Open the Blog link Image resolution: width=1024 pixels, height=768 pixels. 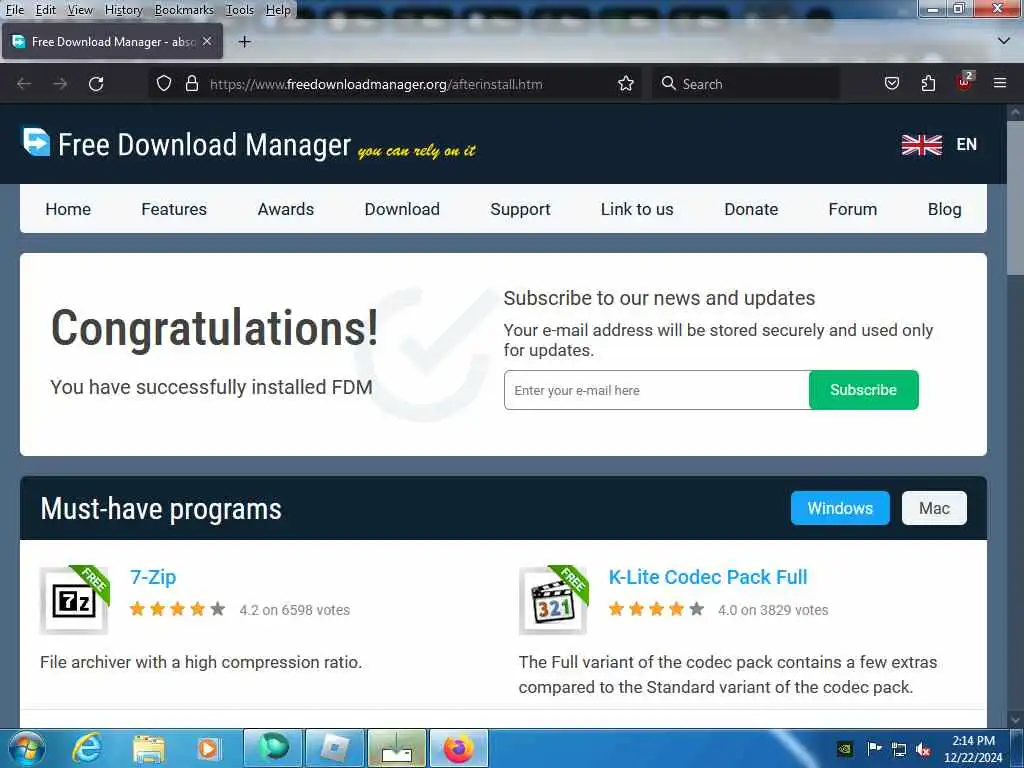click(x=944, y=209)
